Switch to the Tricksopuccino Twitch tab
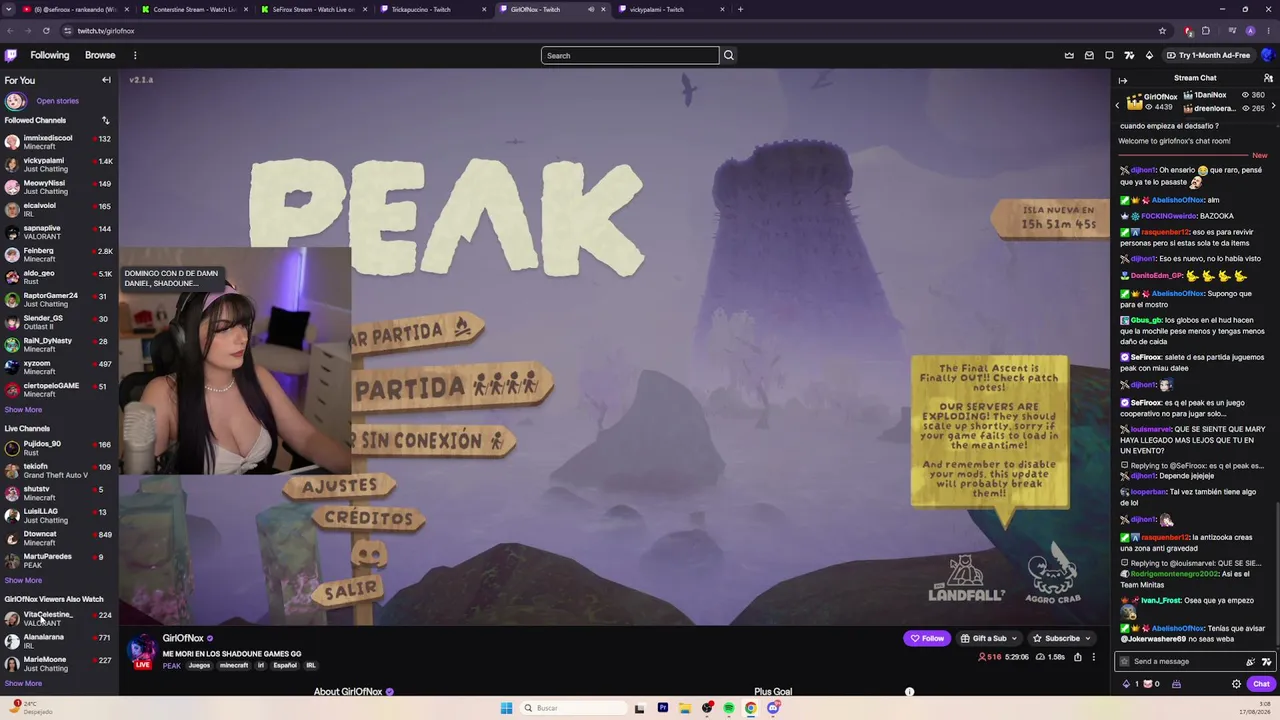The height and width of the screenshot is (720, 1280). [434, 10]
